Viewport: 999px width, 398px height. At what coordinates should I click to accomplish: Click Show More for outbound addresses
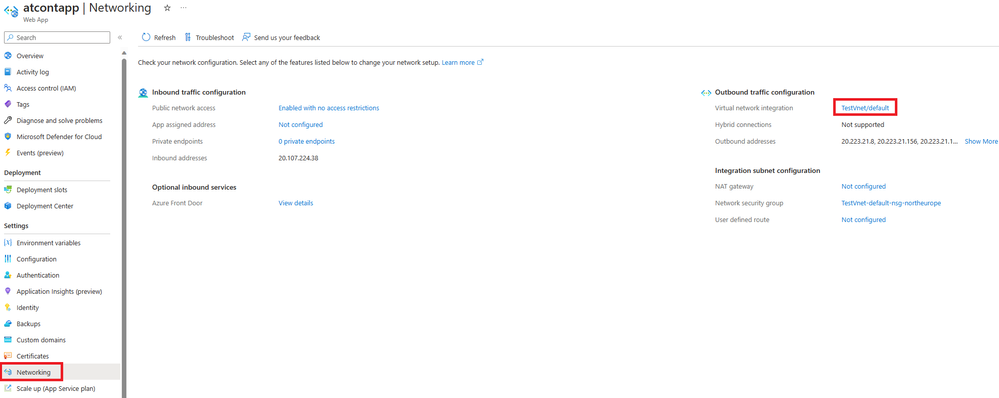981,141
